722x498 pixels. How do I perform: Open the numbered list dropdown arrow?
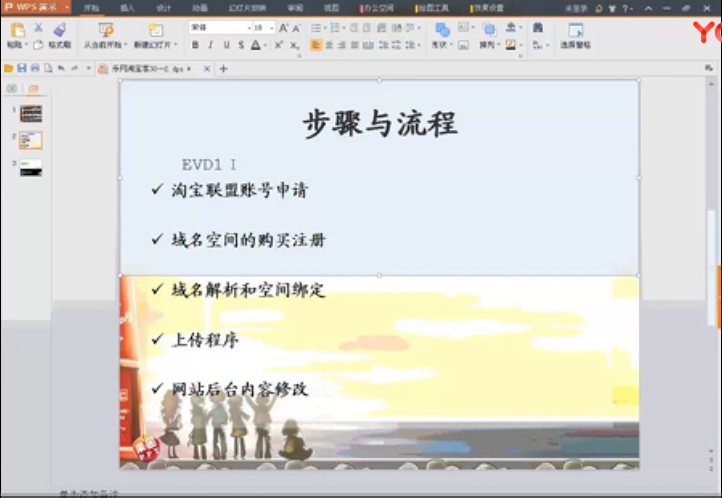344,29
